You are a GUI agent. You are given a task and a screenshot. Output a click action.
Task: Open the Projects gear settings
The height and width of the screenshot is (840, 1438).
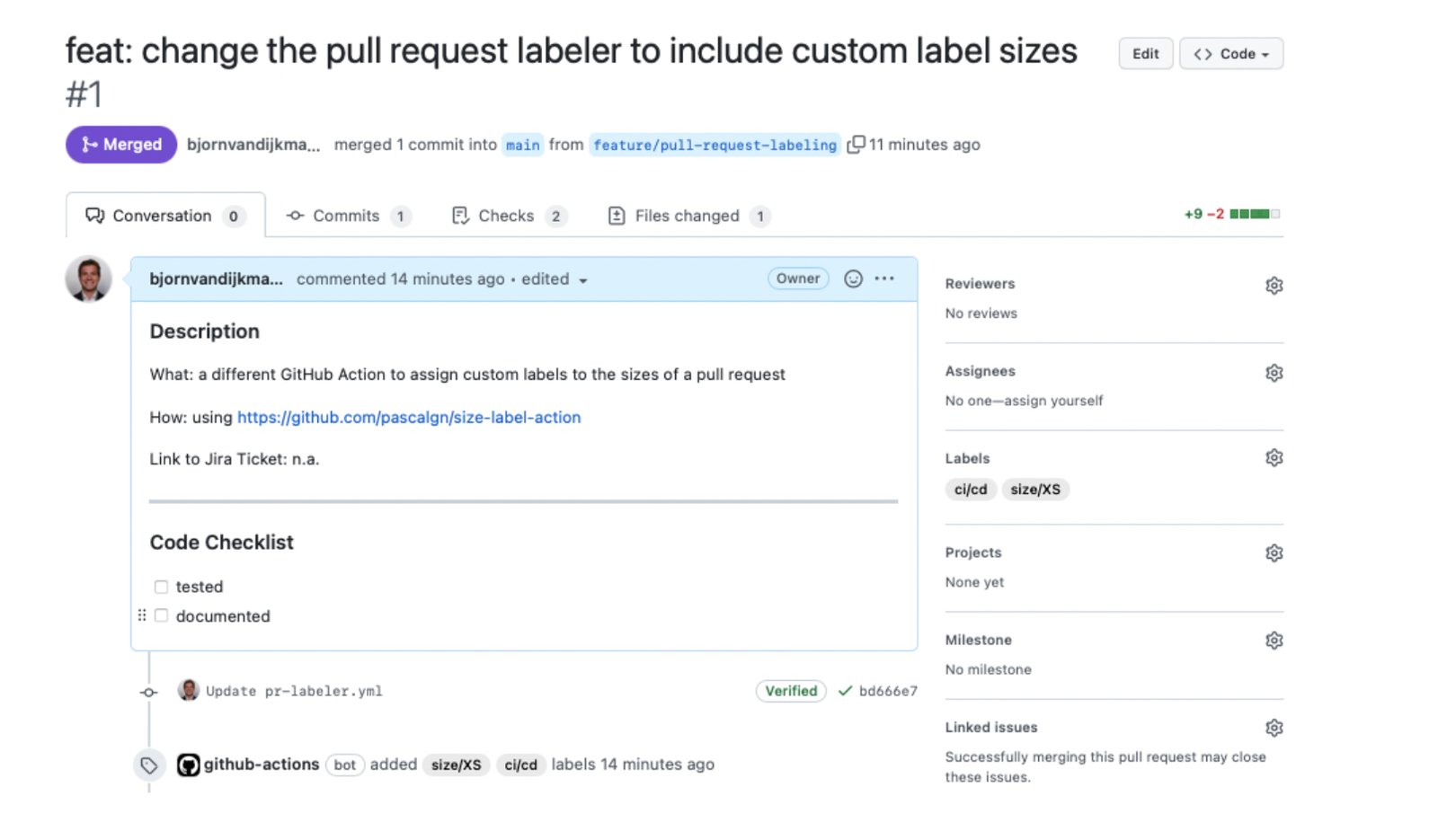click(x=1274, y=553)
